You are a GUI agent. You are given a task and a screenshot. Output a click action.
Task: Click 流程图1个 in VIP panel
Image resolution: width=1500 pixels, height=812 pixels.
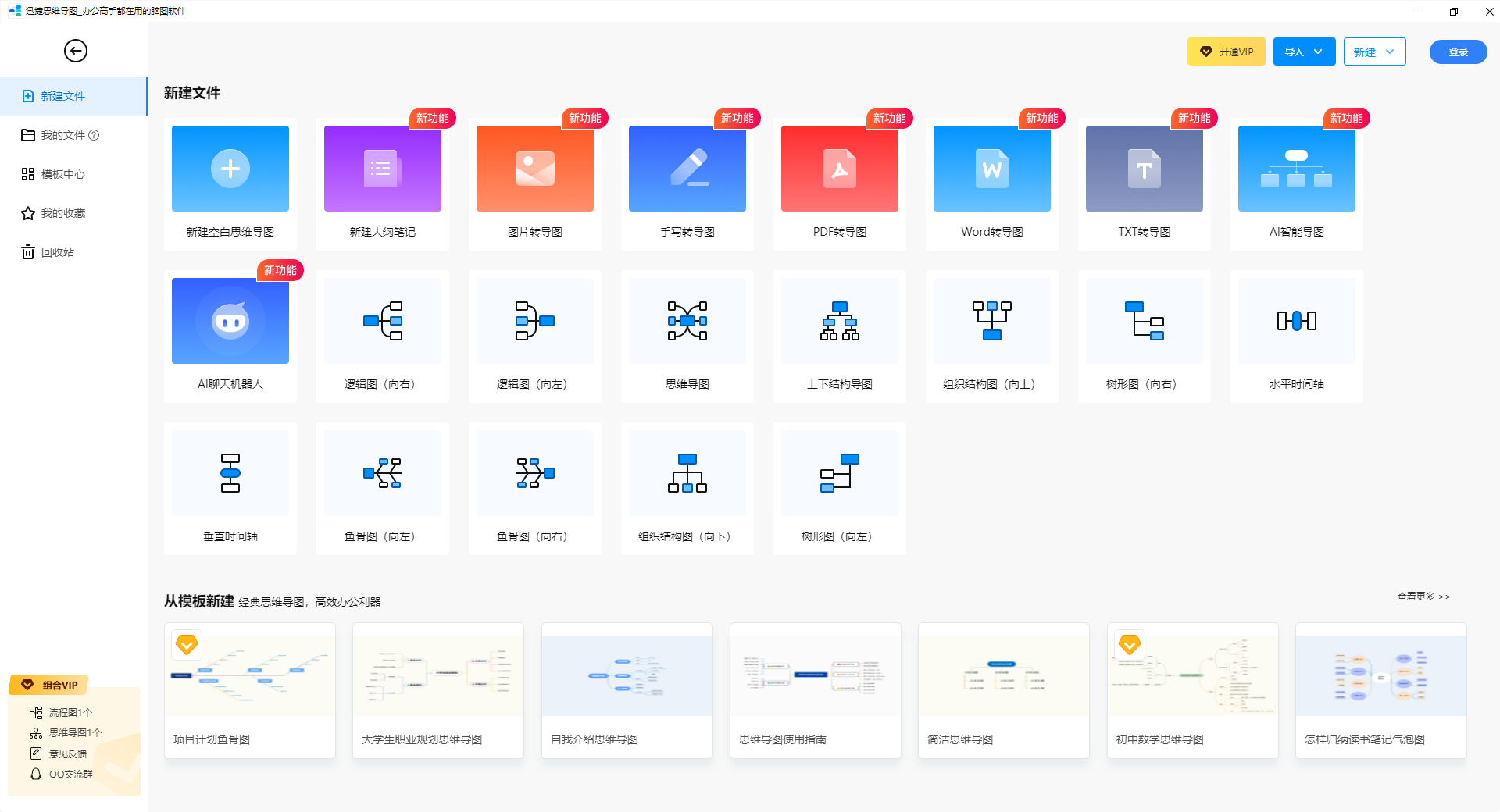point(62,712)
